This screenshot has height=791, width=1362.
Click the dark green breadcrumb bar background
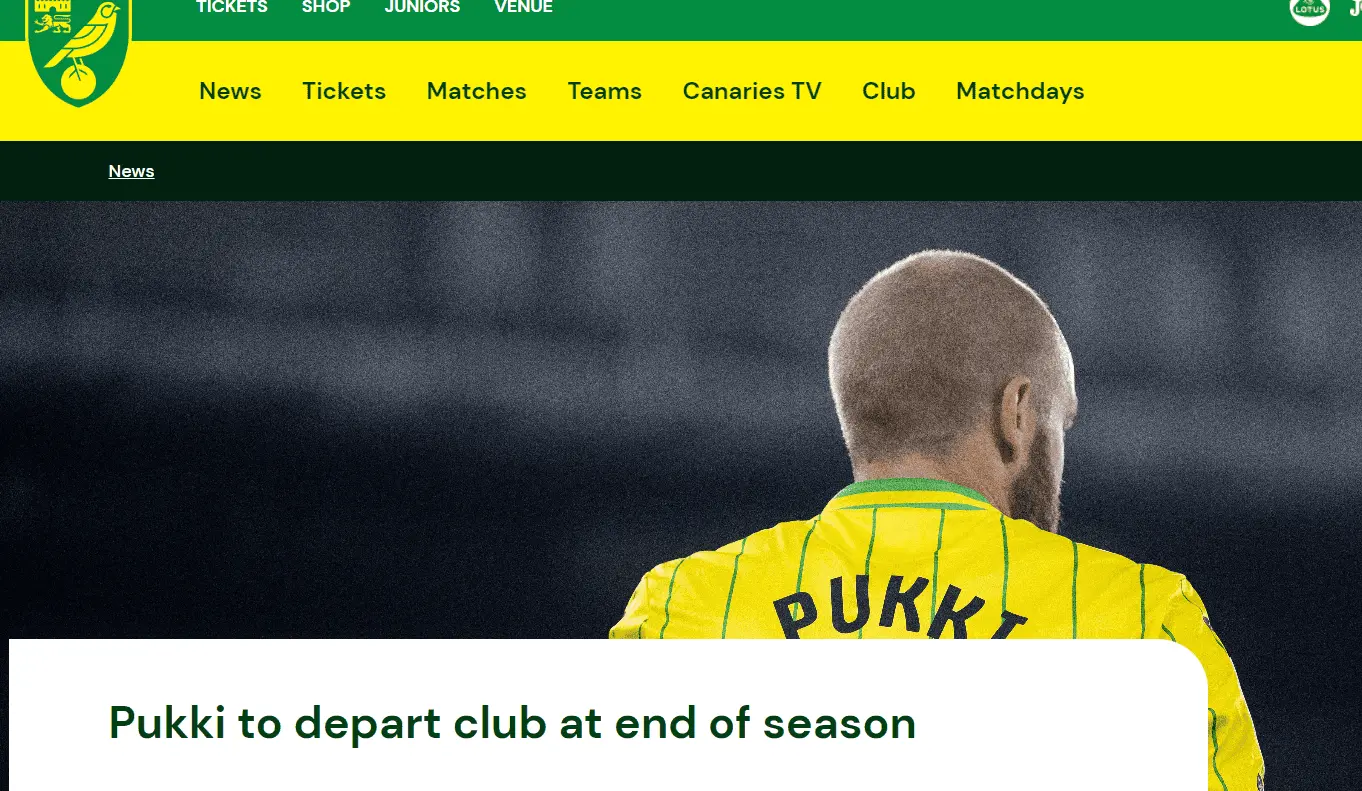coord(700,171)
